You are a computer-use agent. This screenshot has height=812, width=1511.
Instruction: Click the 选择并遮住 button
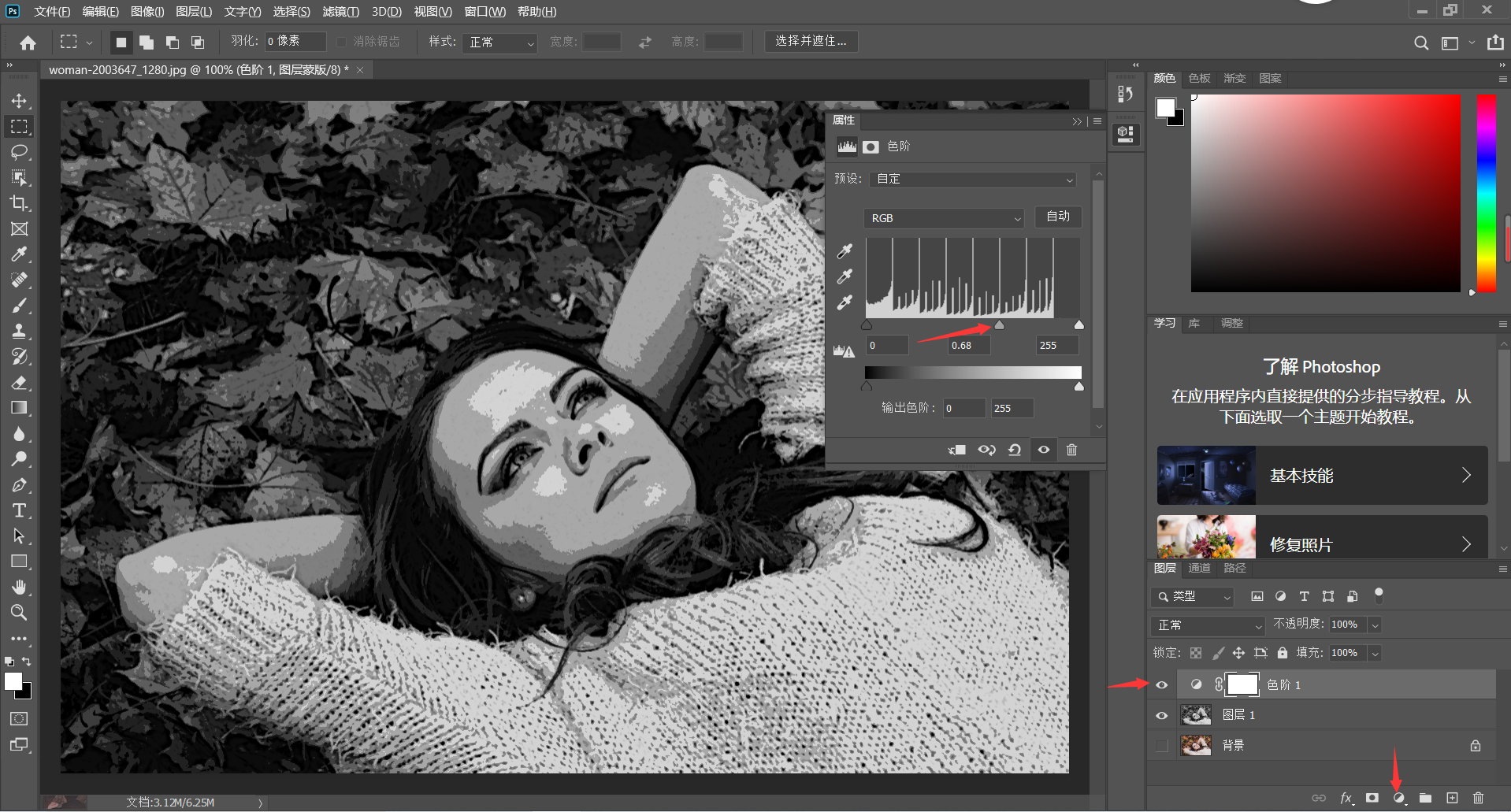click(811, 41)
